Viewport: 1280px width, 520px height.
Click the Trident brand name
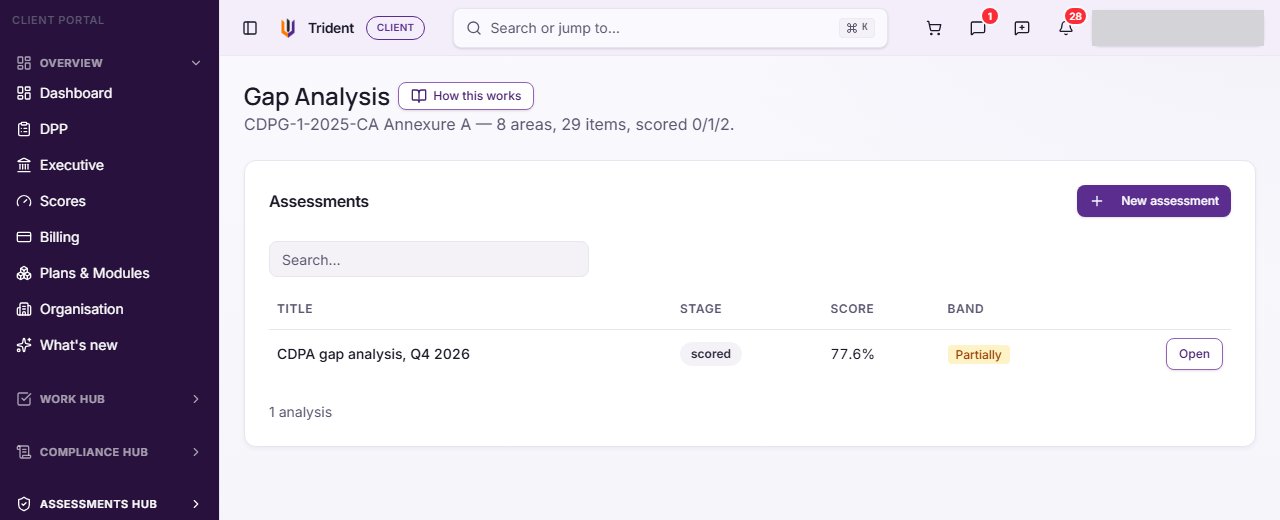[x=331, y=28]
